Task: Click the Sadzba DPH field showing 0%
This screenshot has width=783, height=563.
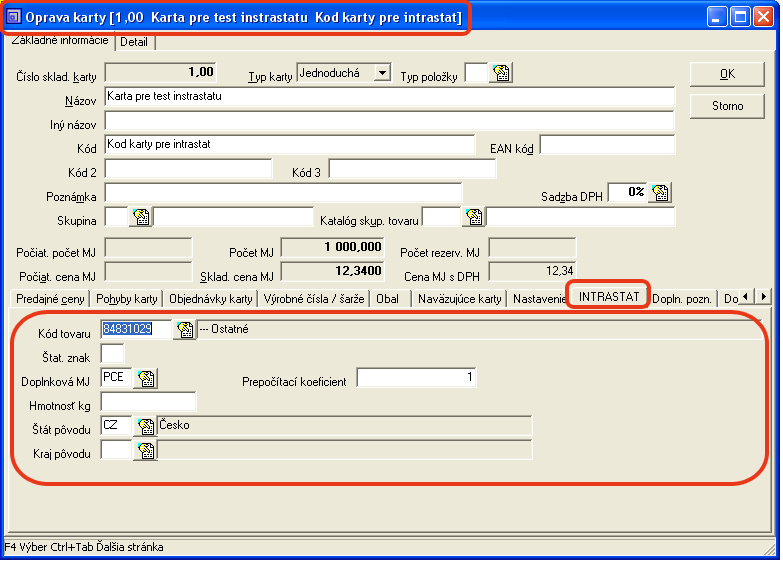Action: pos(627,192)
